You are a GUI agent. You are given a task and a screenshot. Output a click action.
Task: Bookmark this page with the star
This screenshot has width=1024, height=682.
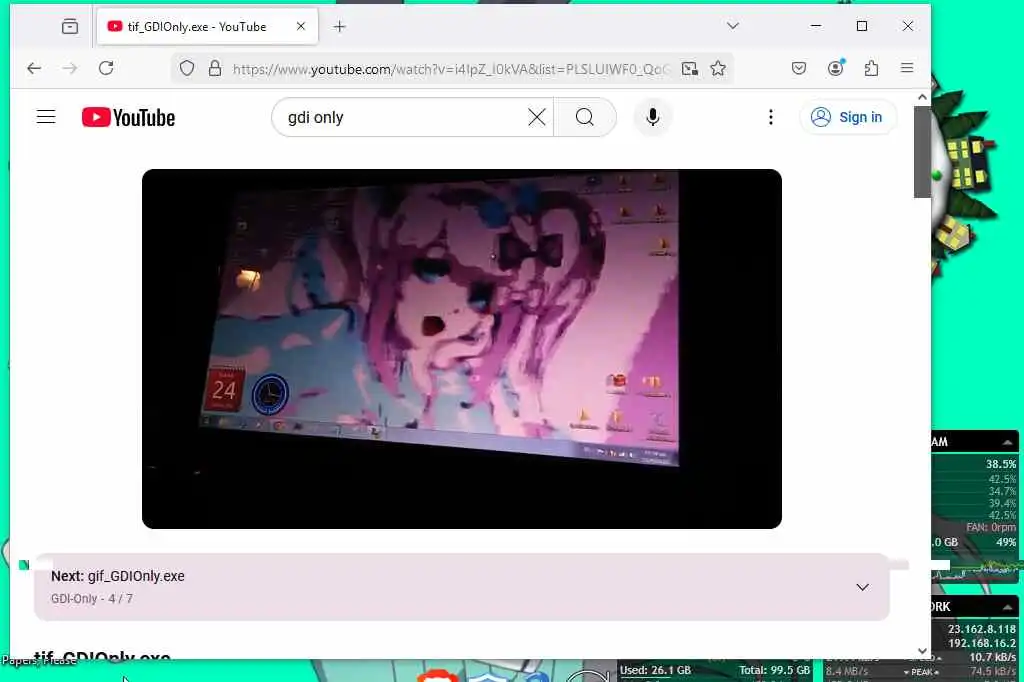[x=718, y=68]
